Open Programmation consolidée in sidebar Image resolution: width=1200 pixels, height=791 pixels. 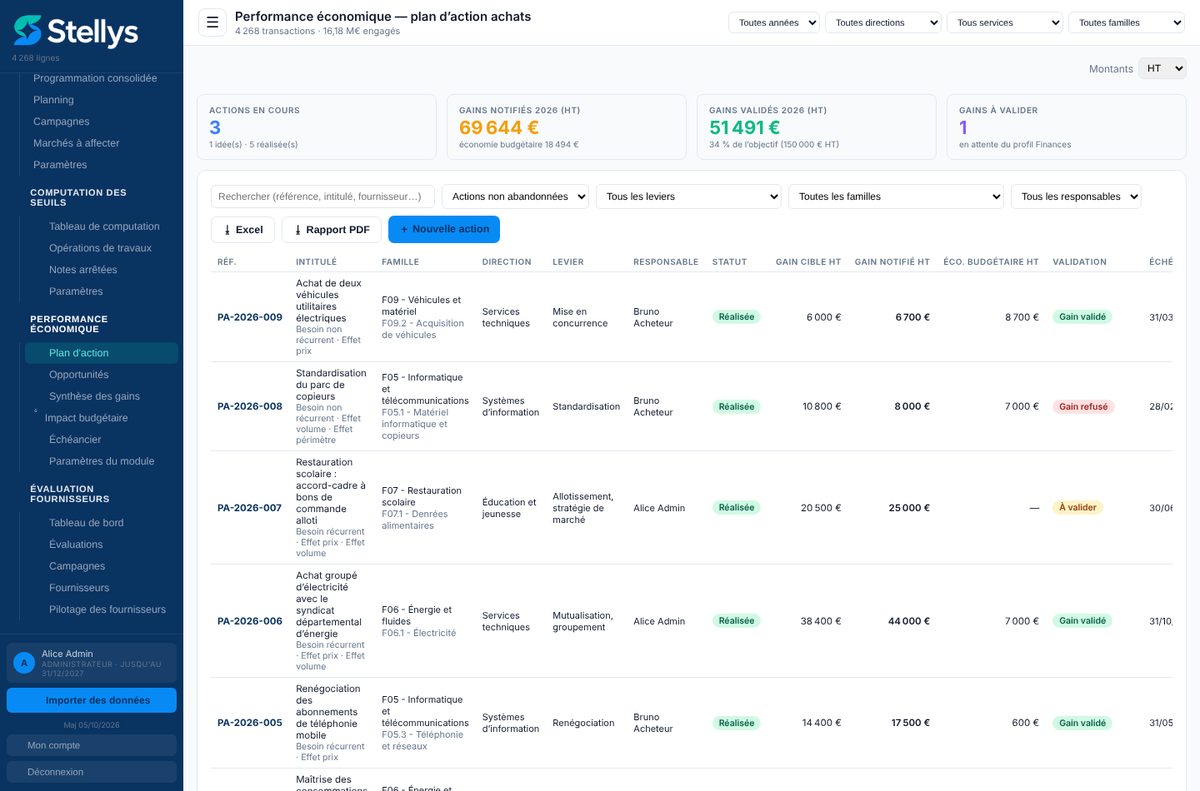pos(95,78)
